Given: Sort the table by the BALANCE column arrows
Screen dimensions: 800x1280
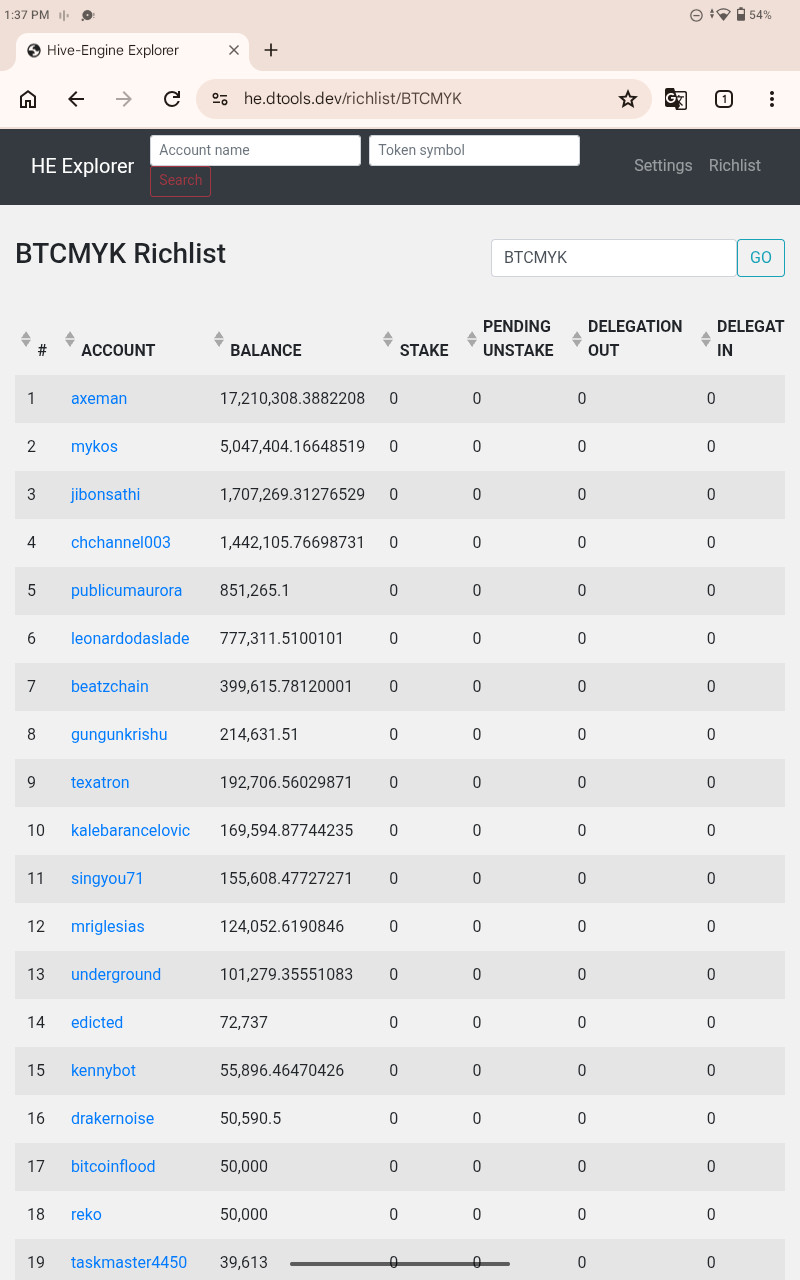Looking at the screenshot, I should point(219,339).
